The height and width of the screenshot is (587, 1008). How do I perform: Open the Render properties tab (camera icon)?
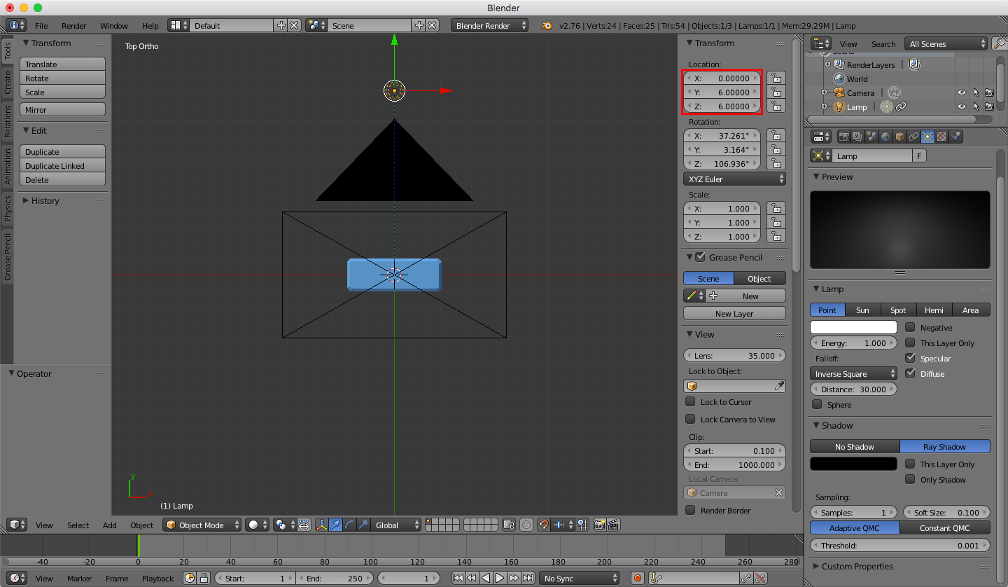[843, 137]
